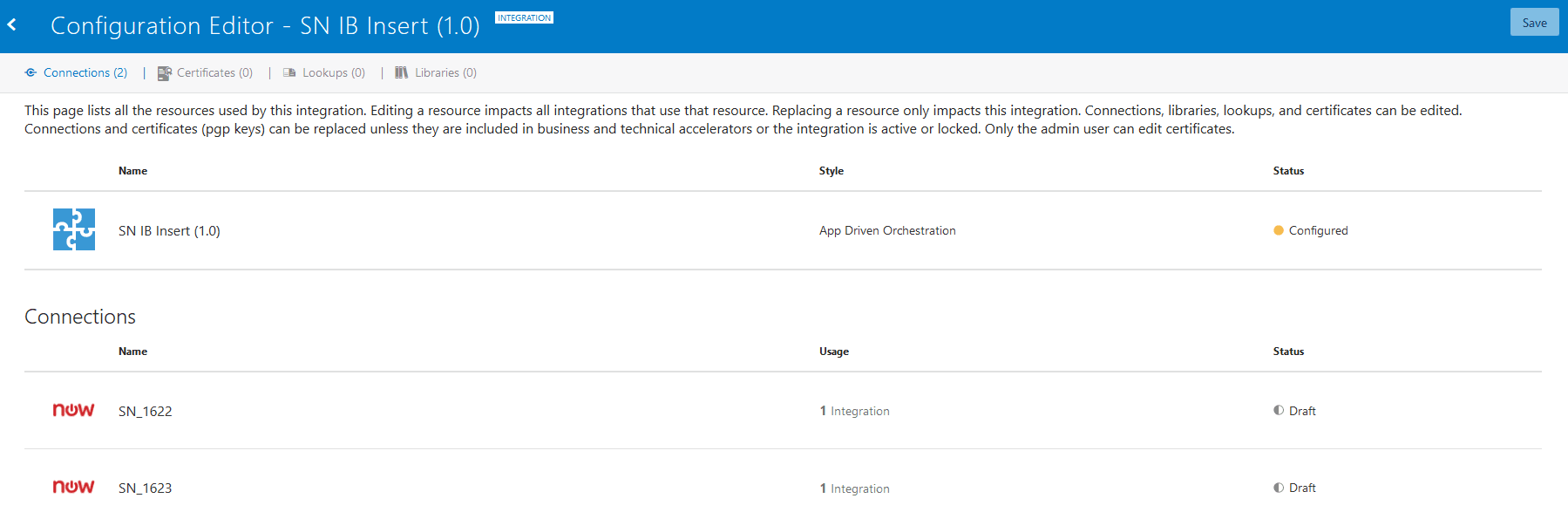The width and height of the screenshot is (1568, 519).
Task: Click the orange Configured status dot
Action: (x=1279, y=230)
